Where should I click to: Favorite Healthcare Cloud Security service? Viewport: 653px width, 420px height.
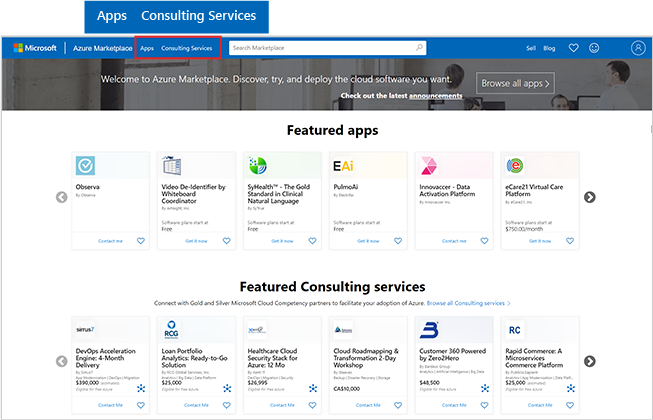(x=312, y=405)
